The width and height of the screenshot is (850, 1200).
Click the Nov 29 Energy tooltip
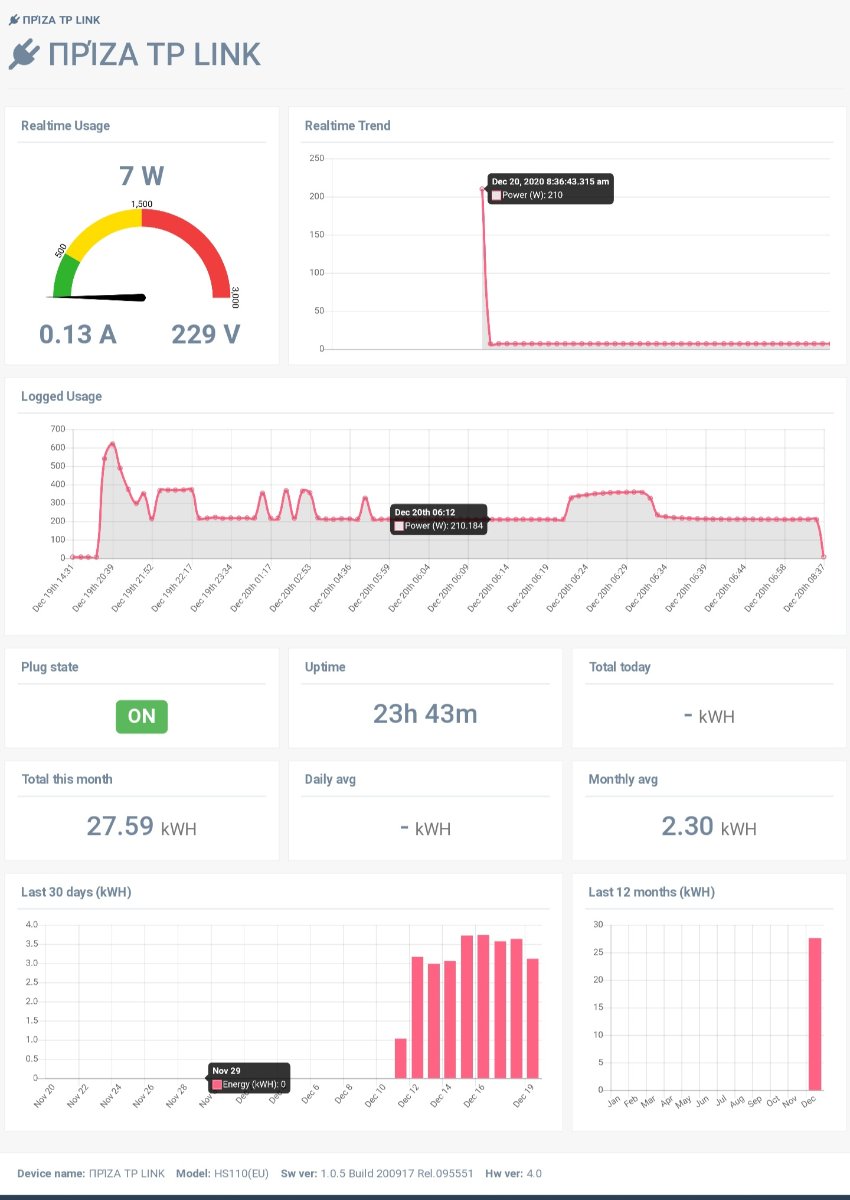pyautogui.click(x=249, y=1078)
